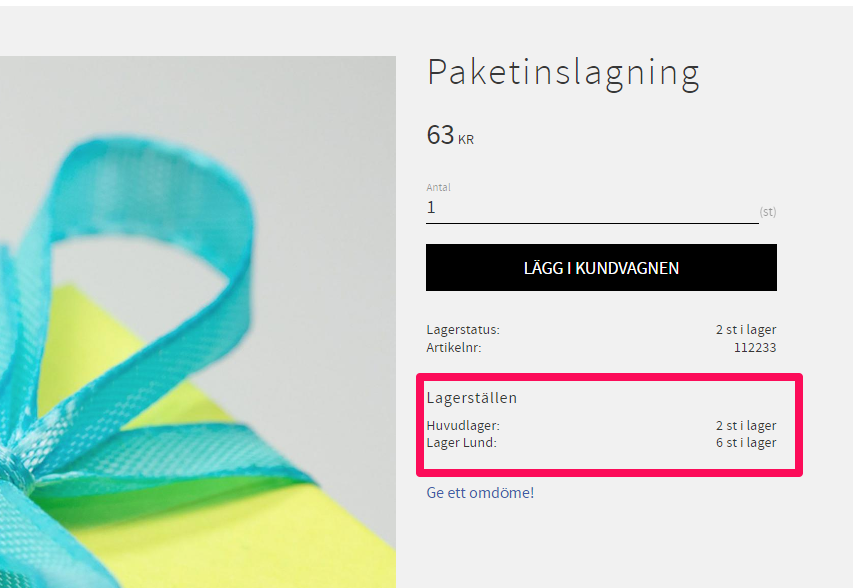This screenshot has height=588, width=853.
Task: Click Lager Lund value 6 st i lager
Action: tap(746, 443)
